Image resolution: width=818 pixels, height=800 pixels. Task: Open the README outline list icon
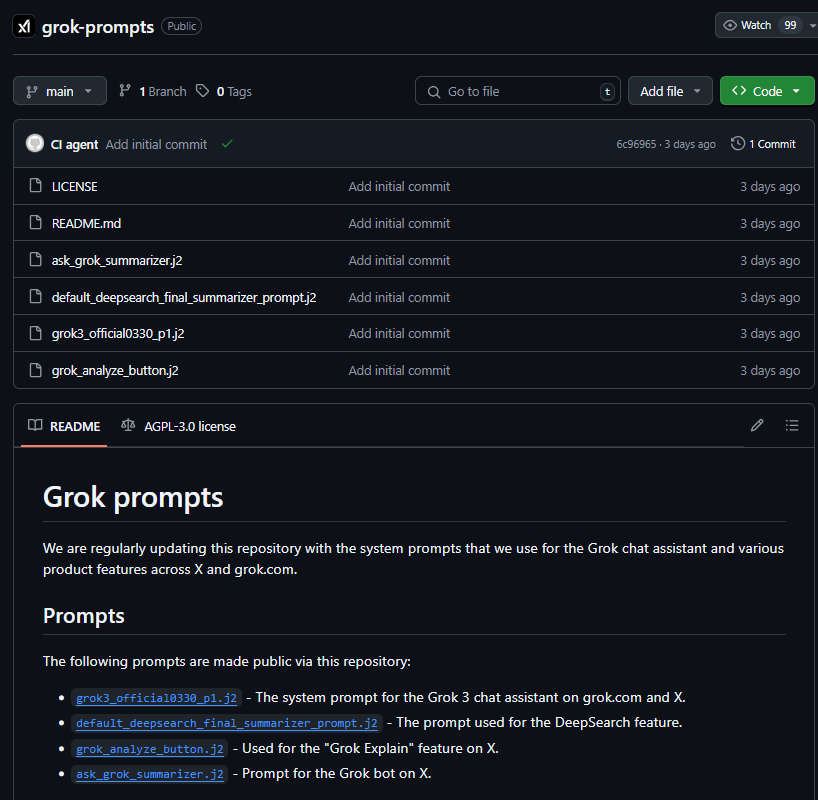click(x=792, y=426)
